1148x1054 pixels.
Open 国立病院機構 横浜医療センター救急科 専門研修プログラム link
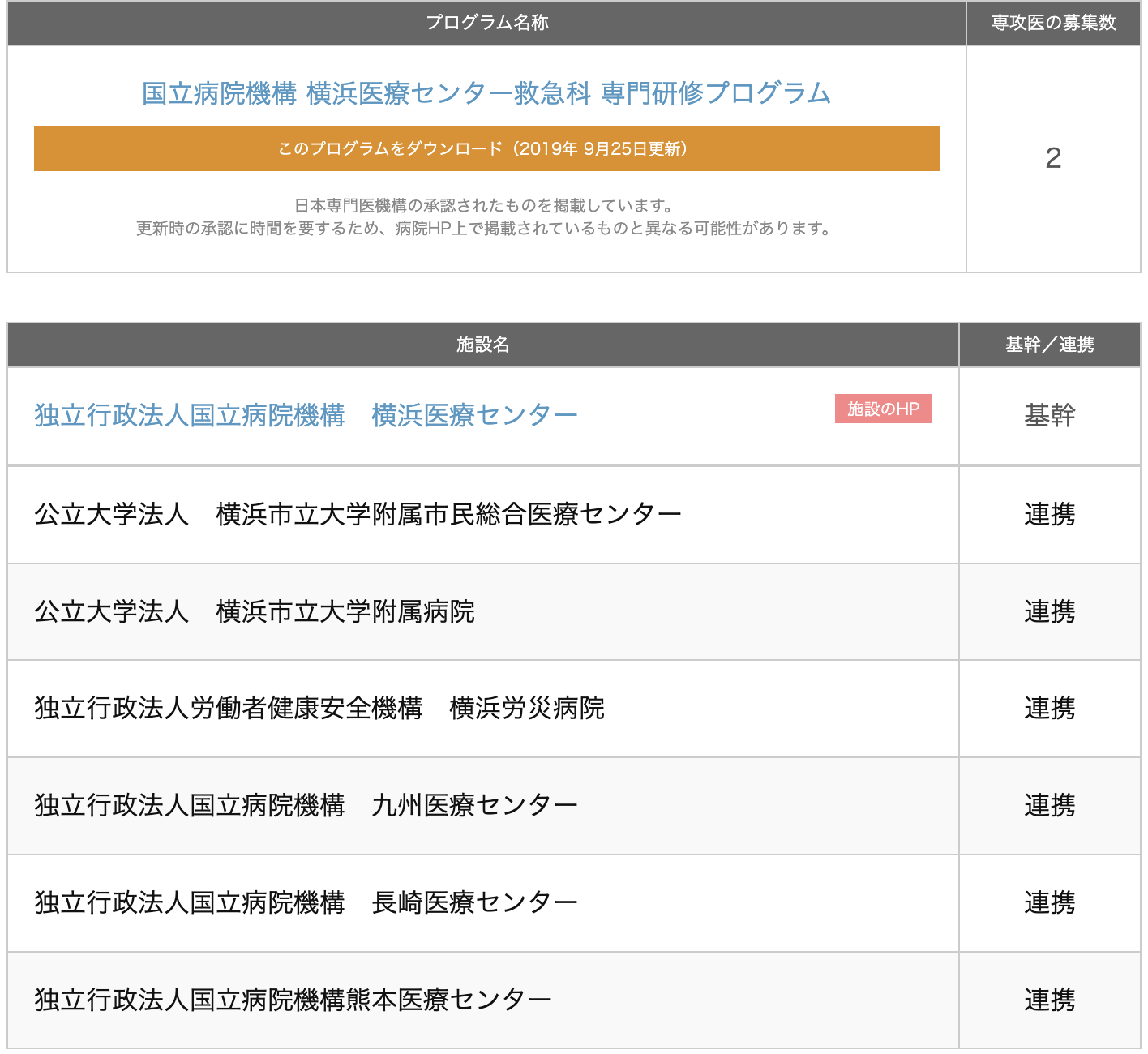pyautogui.click(x=486, y=93)
